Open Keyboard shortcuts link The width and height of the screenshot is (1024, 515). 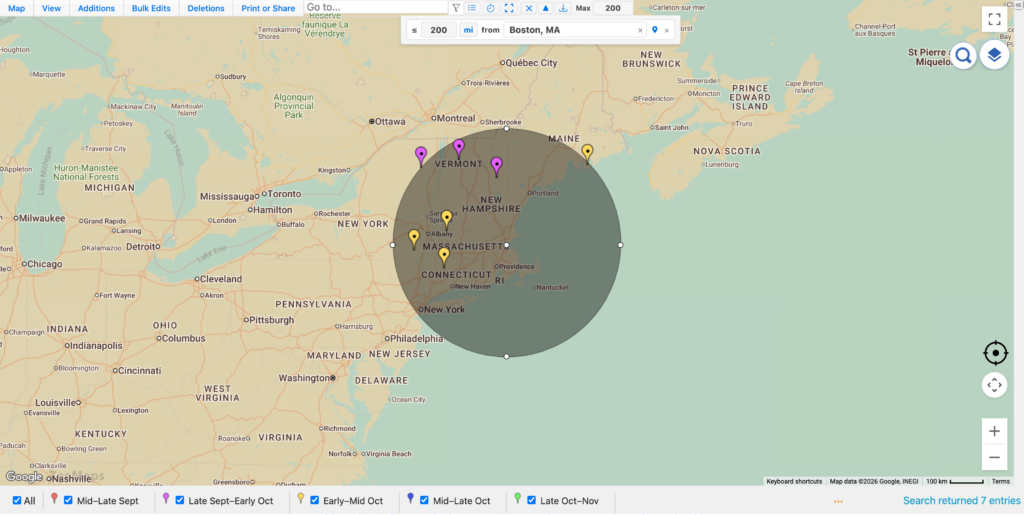point(794,482)
